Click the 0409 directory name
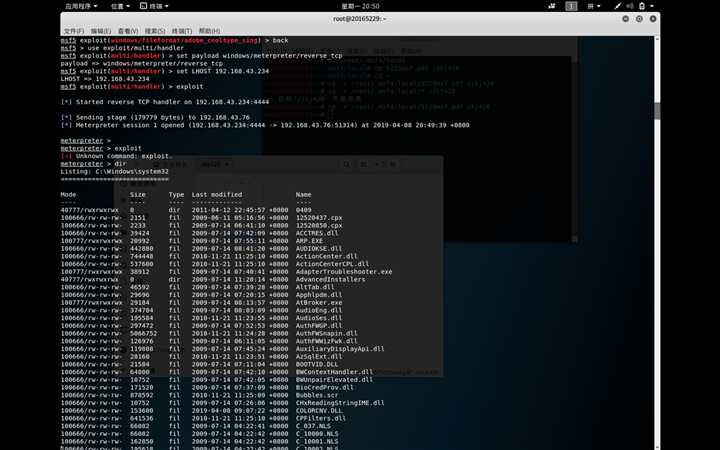720x450 pixels. point(304,210)
